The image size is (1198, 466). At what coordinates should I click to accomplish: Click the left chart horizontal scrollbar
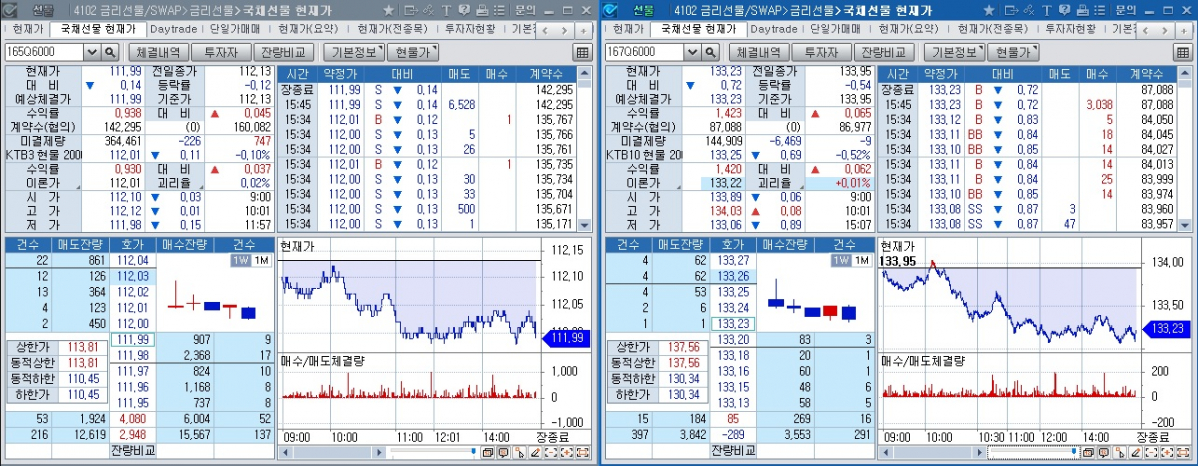click(333, 452)
